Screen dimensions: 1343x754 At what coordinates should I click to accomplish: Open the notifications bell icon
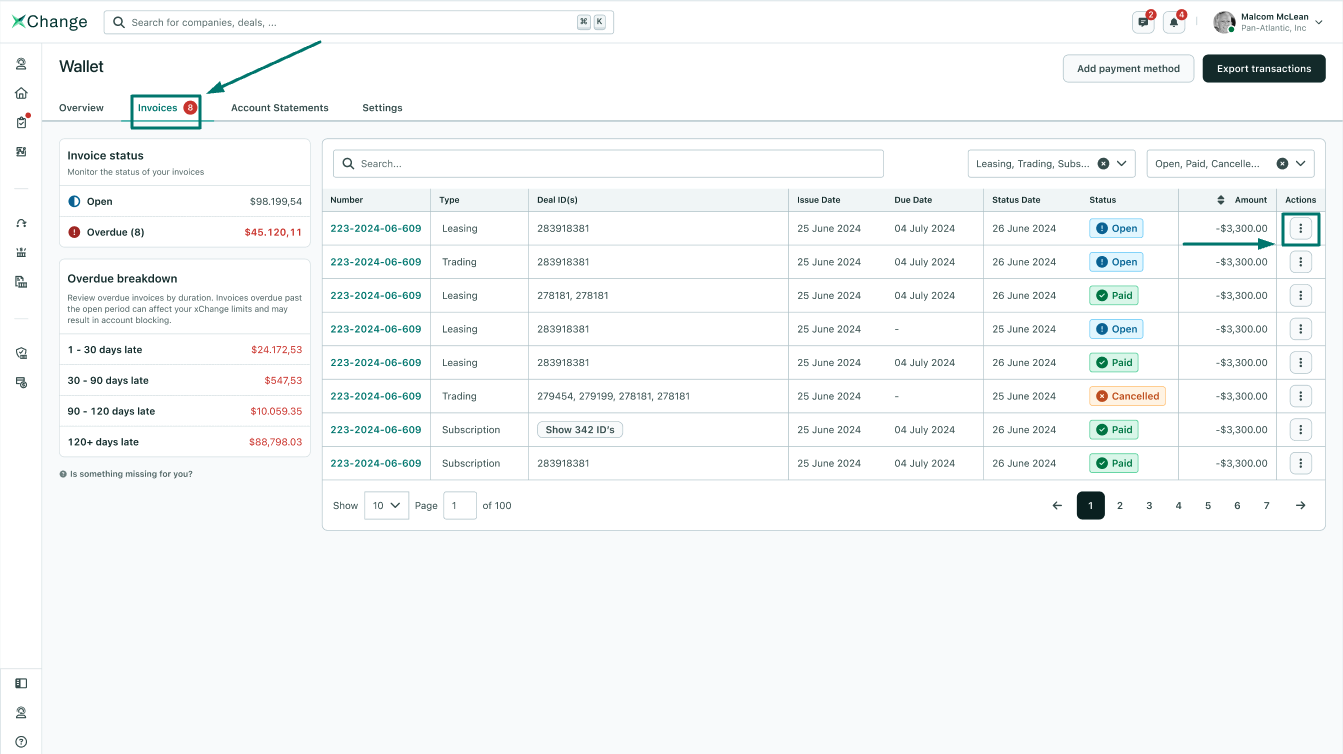pyautogui.click(x=1174, y=22)
